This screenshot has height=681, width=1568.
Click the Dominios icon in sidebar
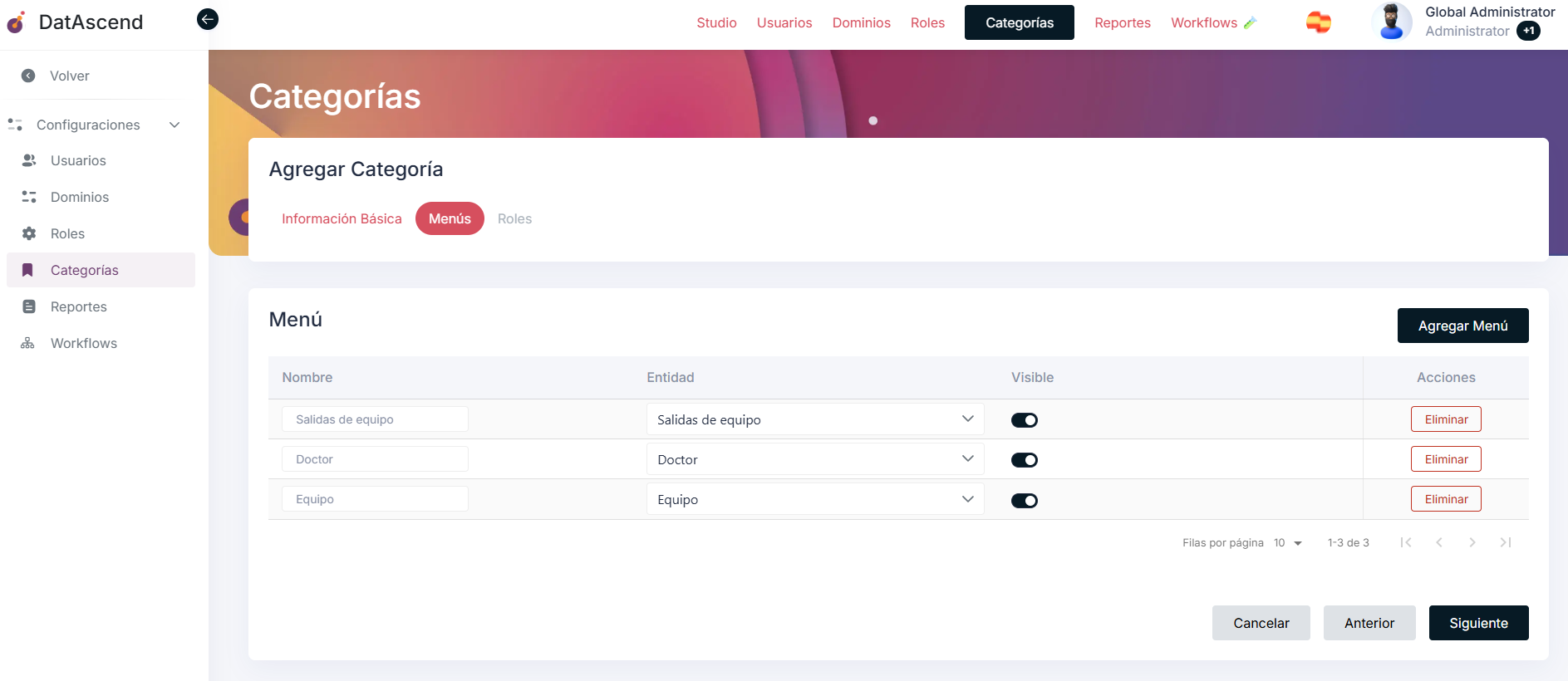coord(29,197)
